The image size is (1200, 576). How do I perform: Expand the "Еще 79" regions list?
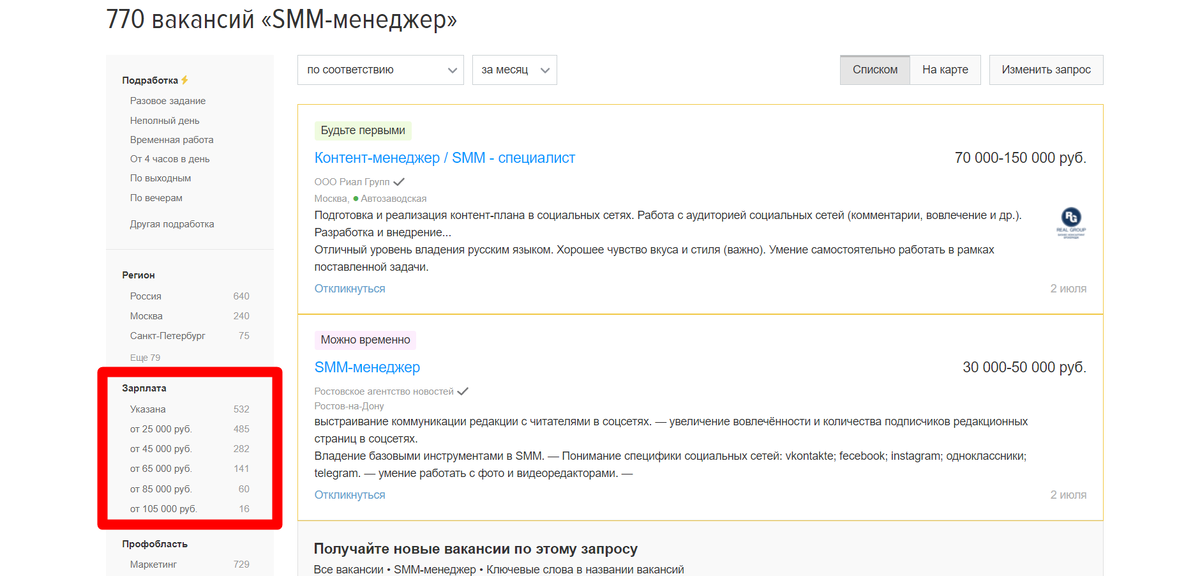click(x=145, y=356)
